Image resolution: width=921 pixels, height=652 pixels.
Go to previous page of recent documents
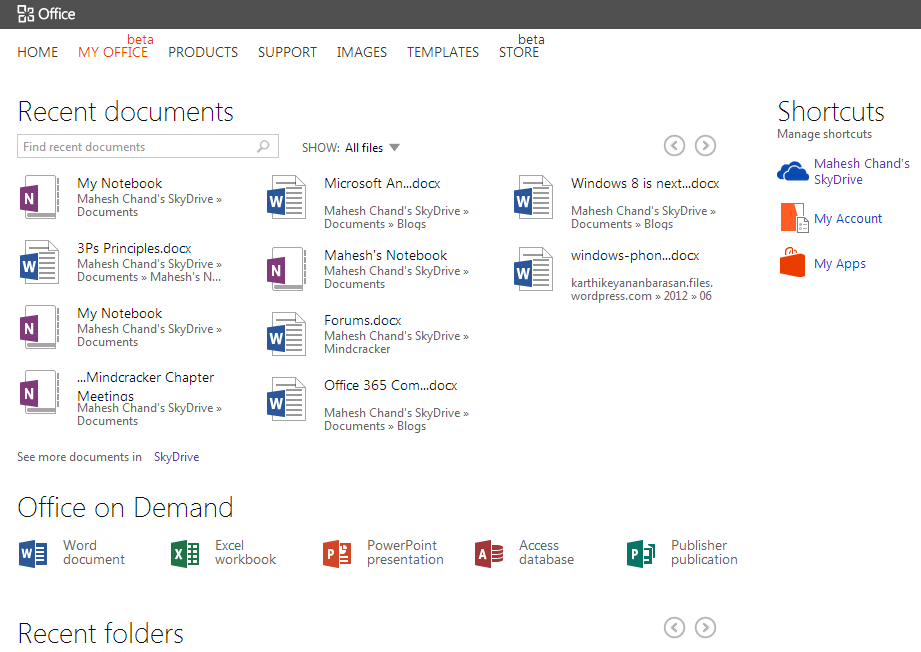pyautogui.click(x=675, y=146)
